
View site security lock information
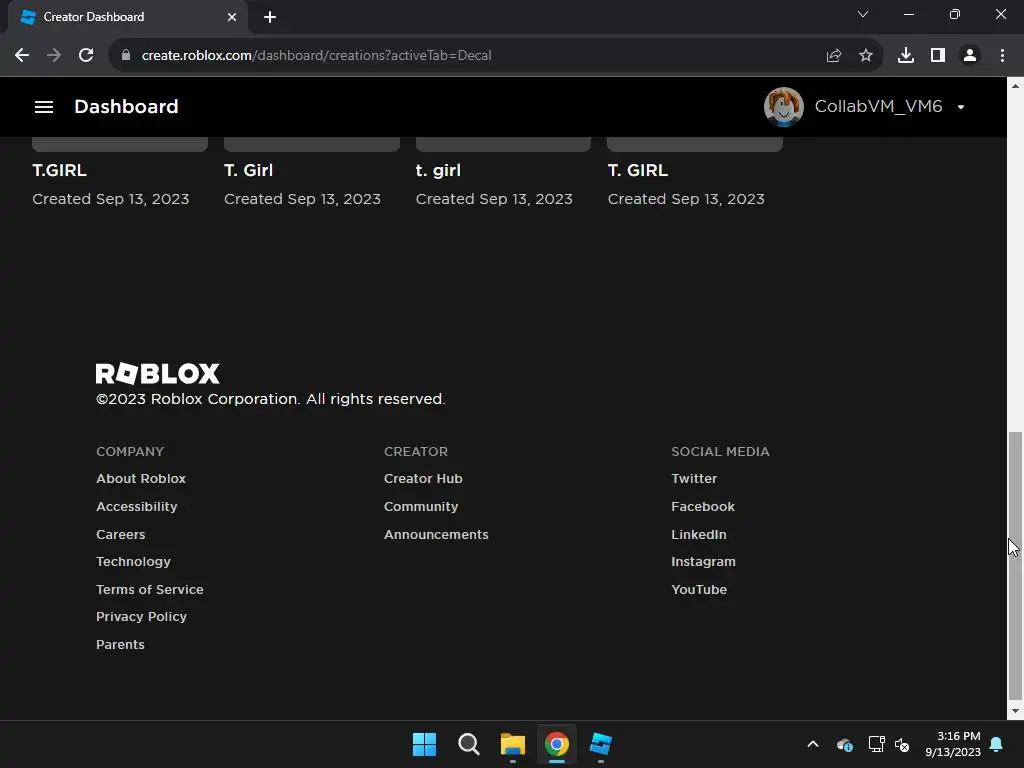(x=126, y=56)
